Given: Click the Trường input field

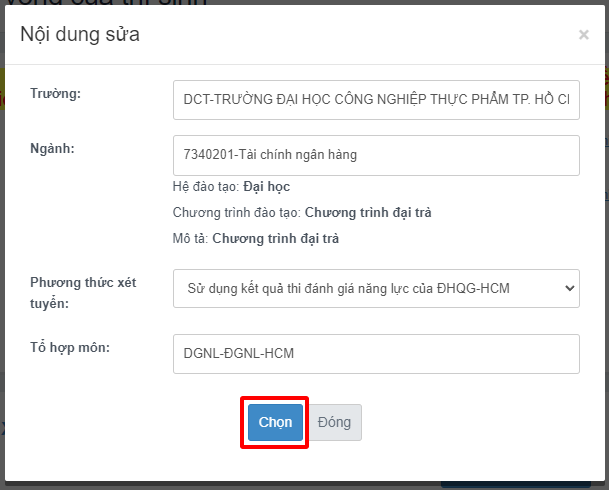Looking at the screenshot, I should [x=376, y=100].
